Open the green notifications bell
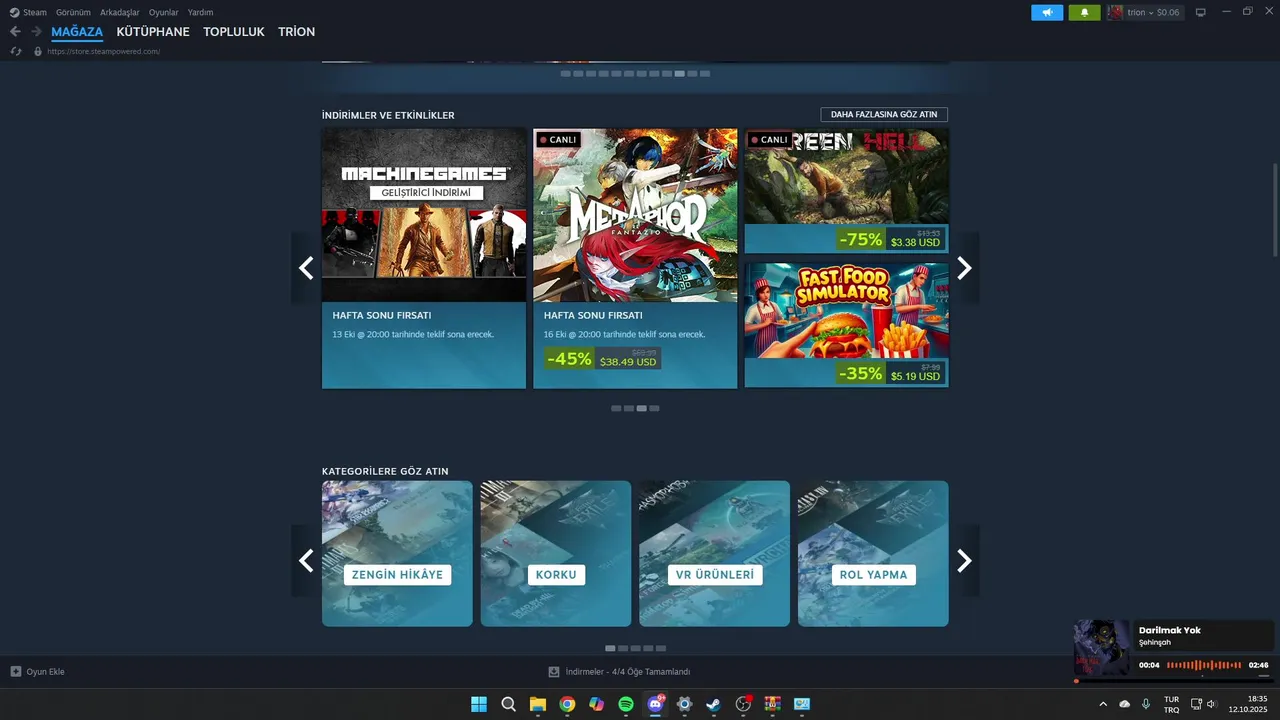 [1084, 12]
